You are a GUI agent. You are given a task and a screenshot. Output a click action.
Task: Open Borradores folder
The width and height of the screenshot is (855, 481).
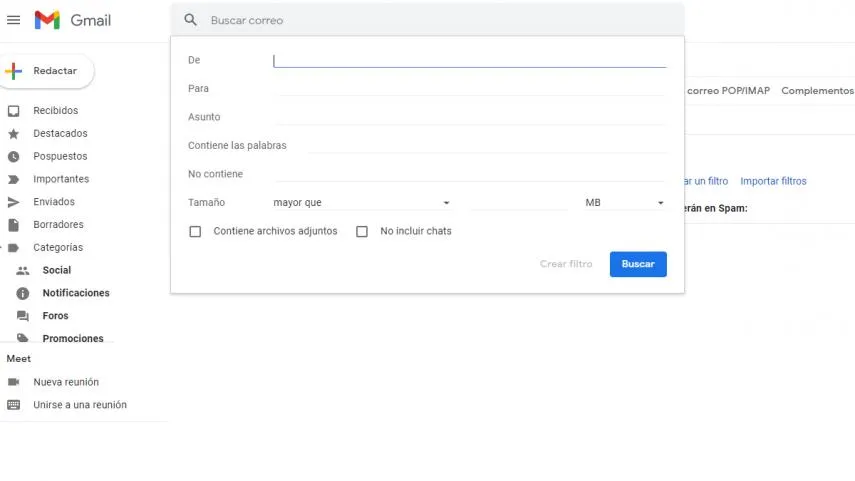(58, 225)
